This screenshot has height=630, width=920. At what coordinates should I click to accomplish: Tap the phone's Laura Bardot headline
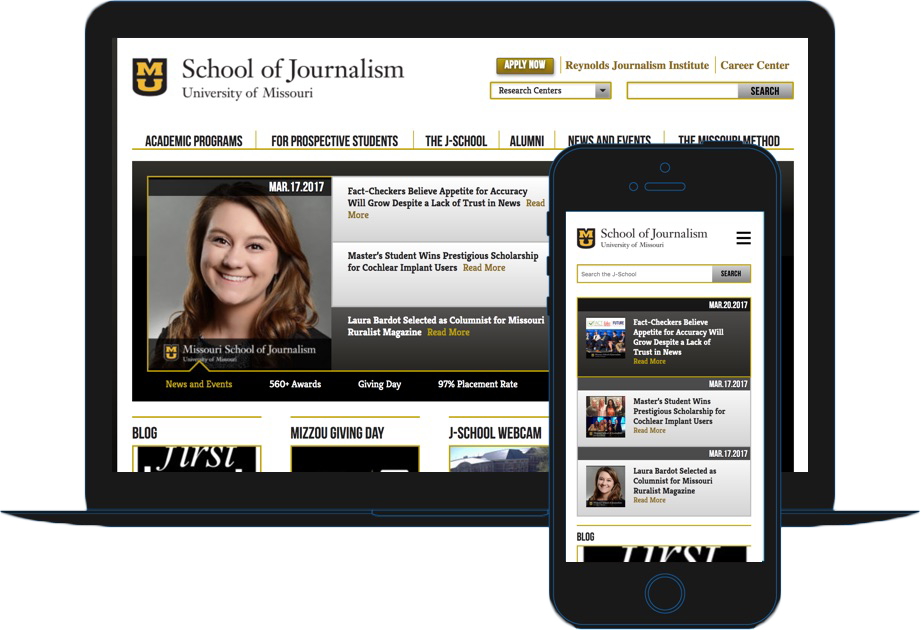tap(675, 481)
